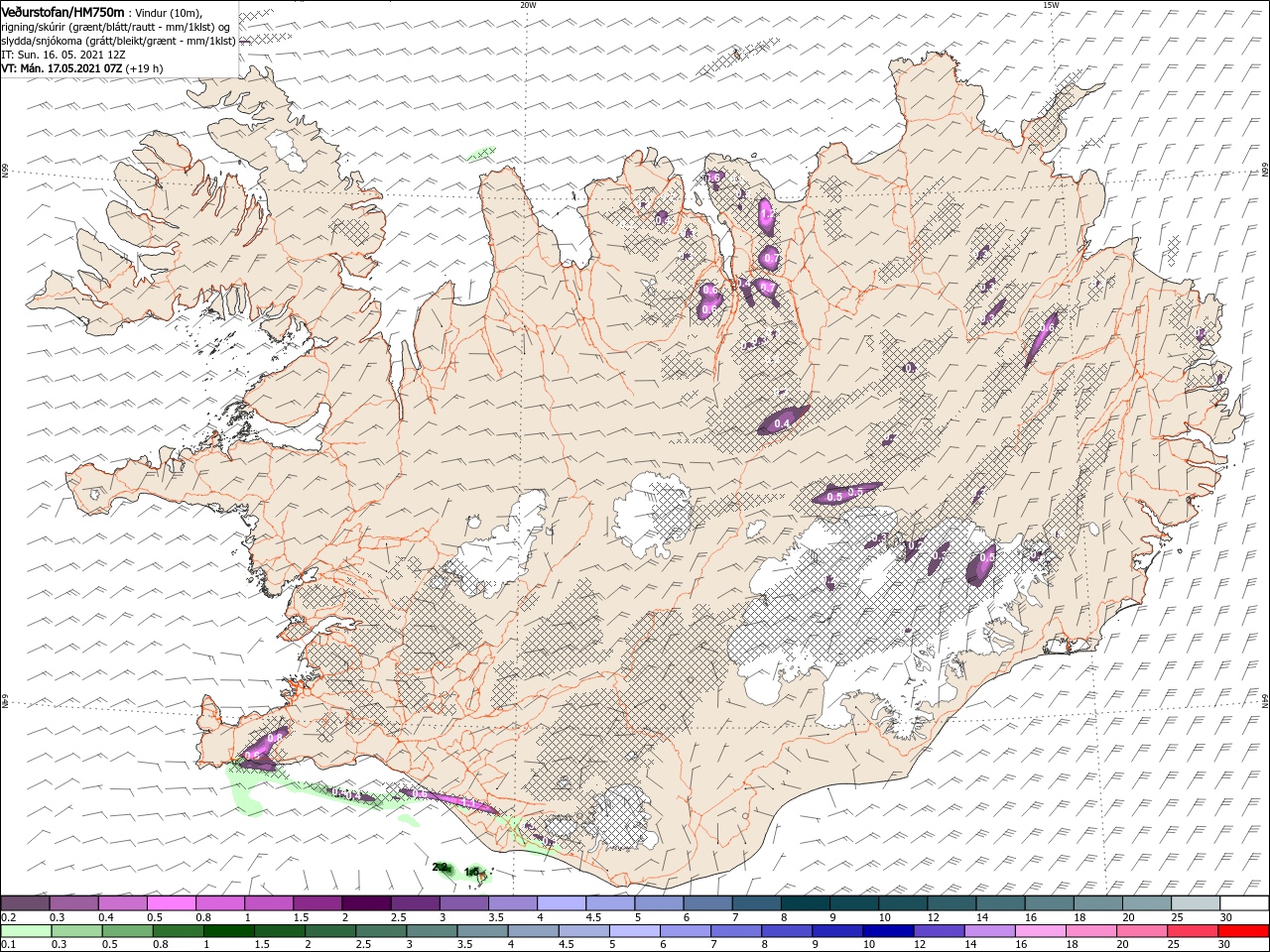1270x952 pixels.
Task: Pick top-row swatch between 18 and 20
Action: point(1096,903)
